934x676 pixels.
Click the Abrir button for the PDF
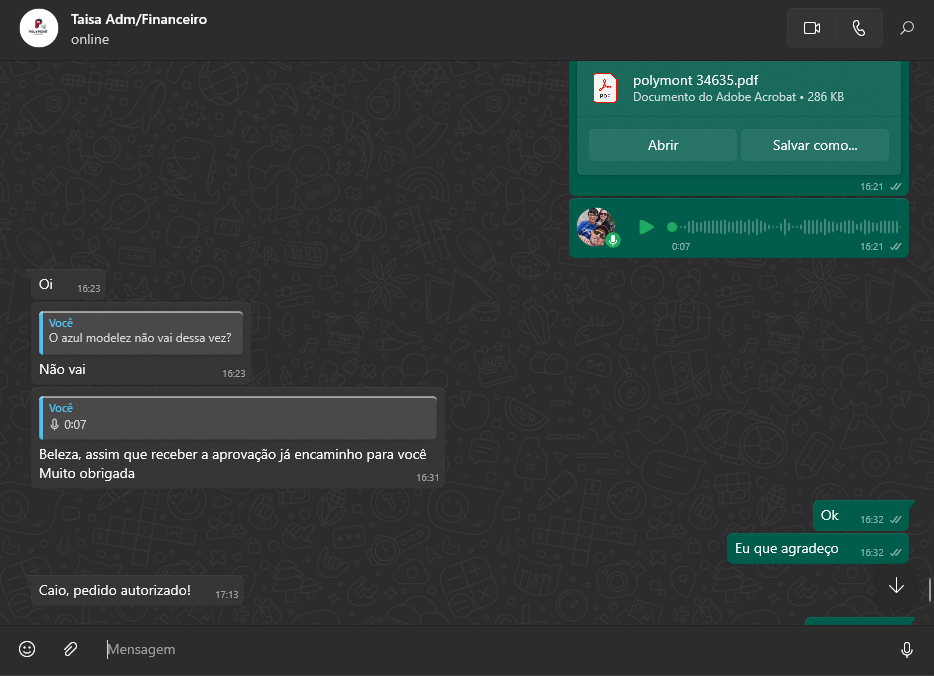[x=662, y=145]
